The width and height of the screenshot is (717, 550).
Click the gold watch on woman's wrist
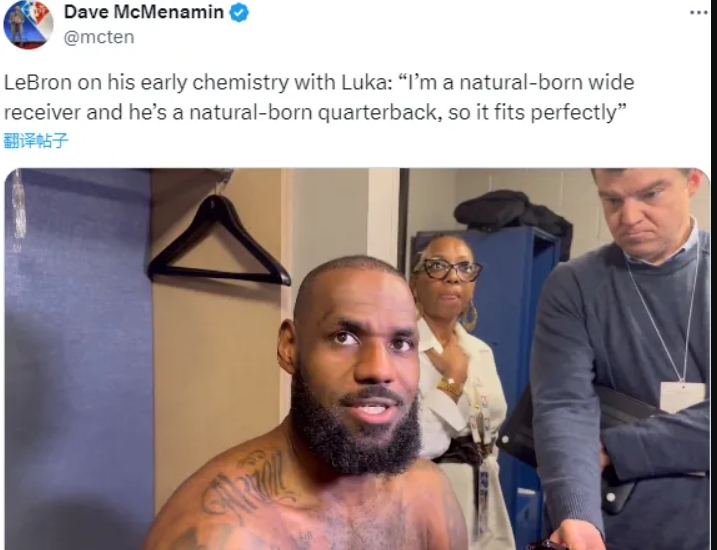pyautogui.click(x=450, y=388)
